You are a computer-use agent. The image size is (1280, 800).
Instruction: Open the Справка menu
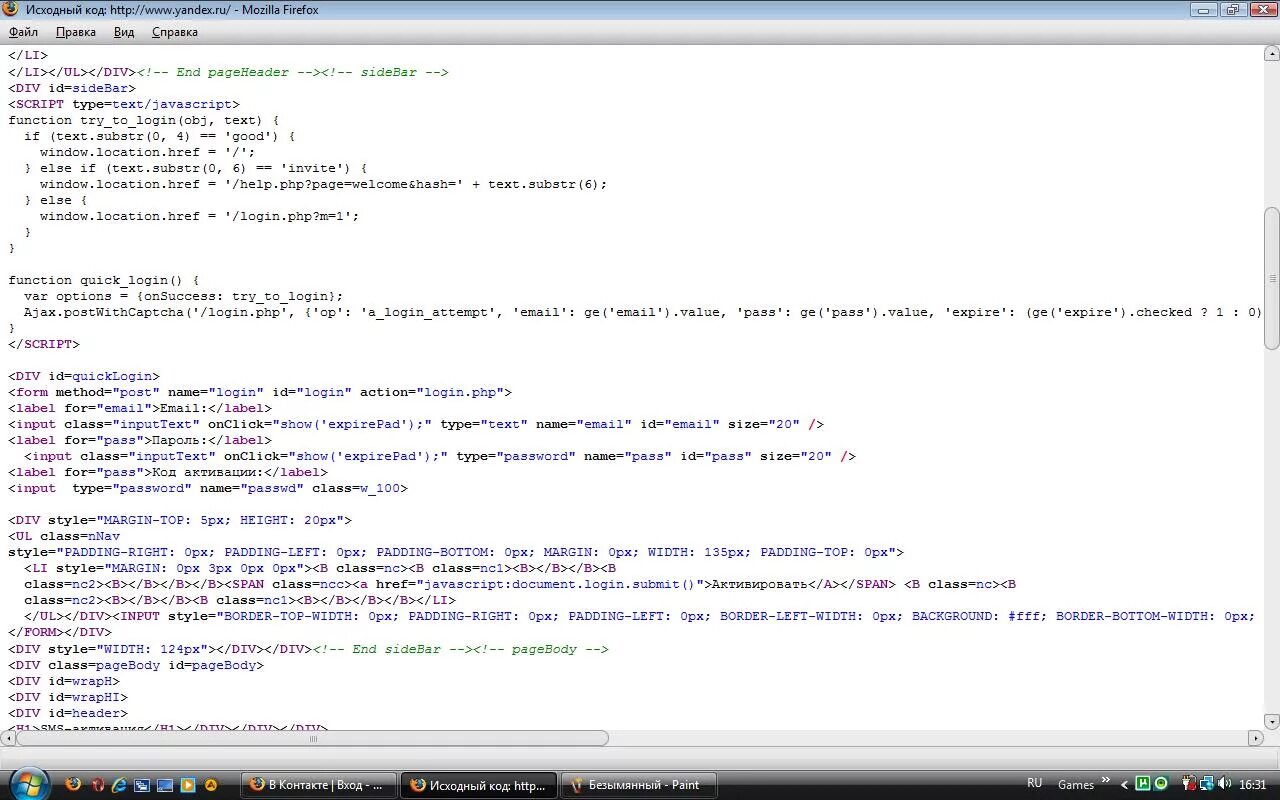click(x=175, y=32)
